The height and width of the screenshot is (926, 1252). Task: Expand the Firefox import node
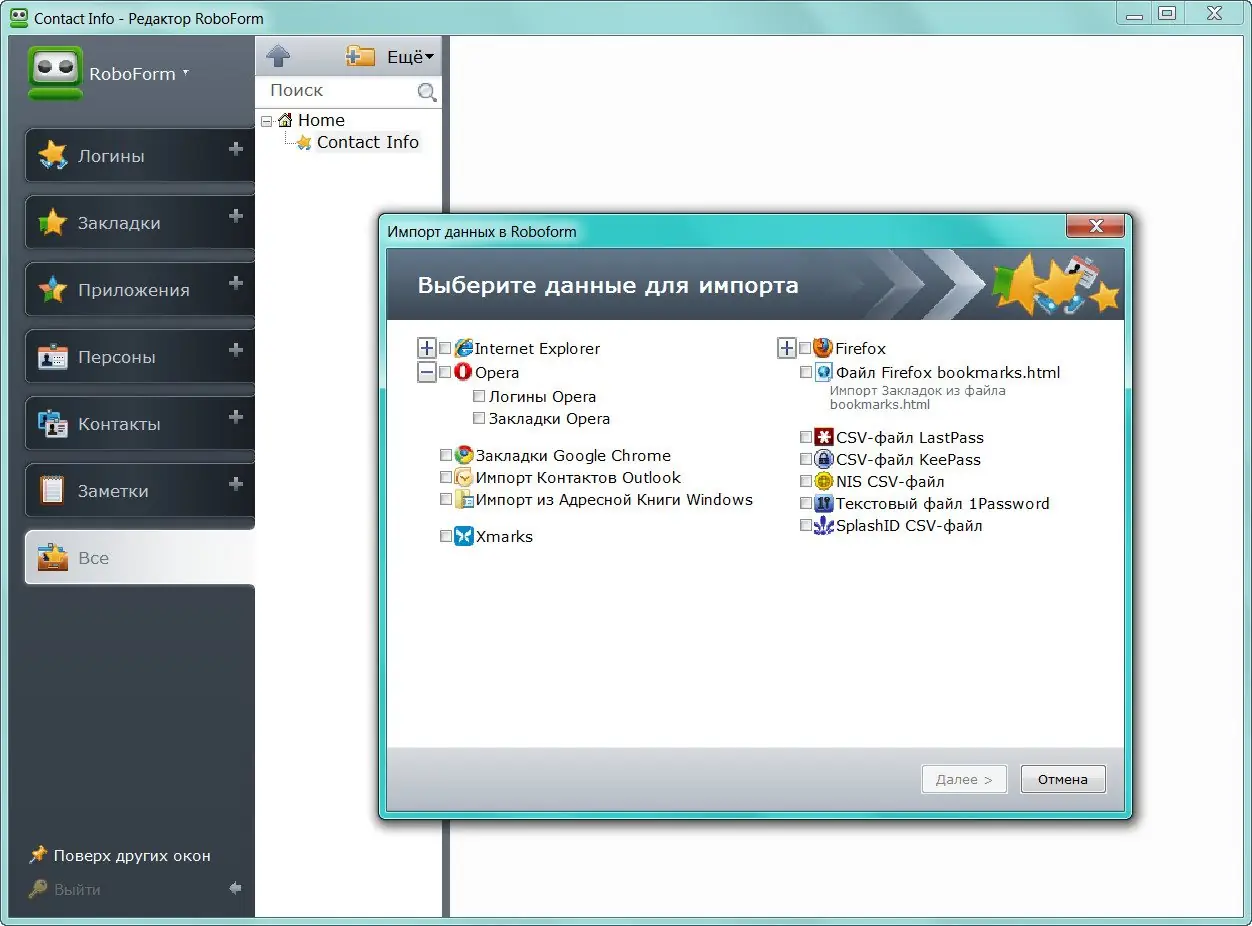[787, 348]
